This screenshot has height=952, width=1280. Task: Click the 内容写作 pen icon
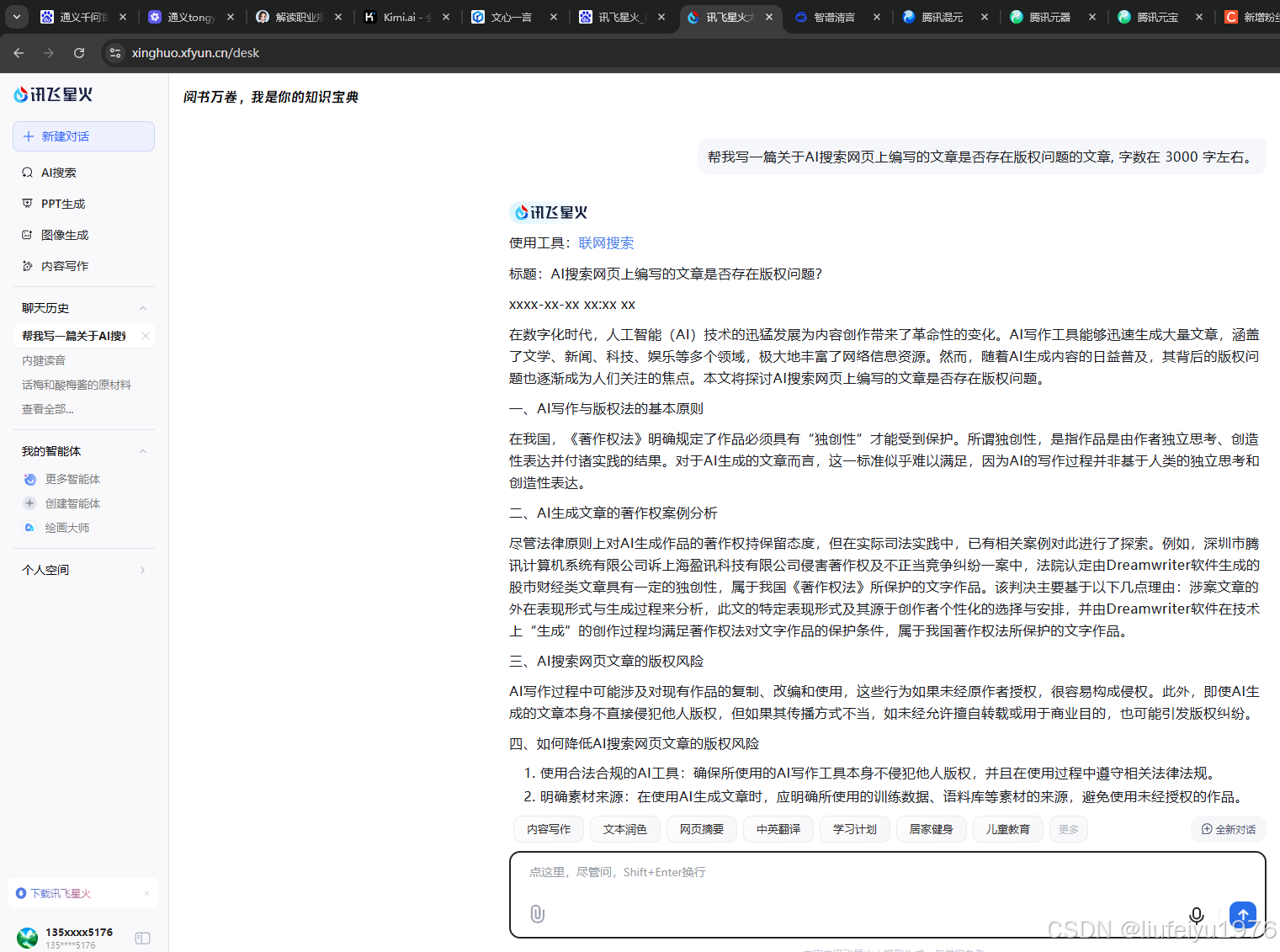[x=27, y=266]
